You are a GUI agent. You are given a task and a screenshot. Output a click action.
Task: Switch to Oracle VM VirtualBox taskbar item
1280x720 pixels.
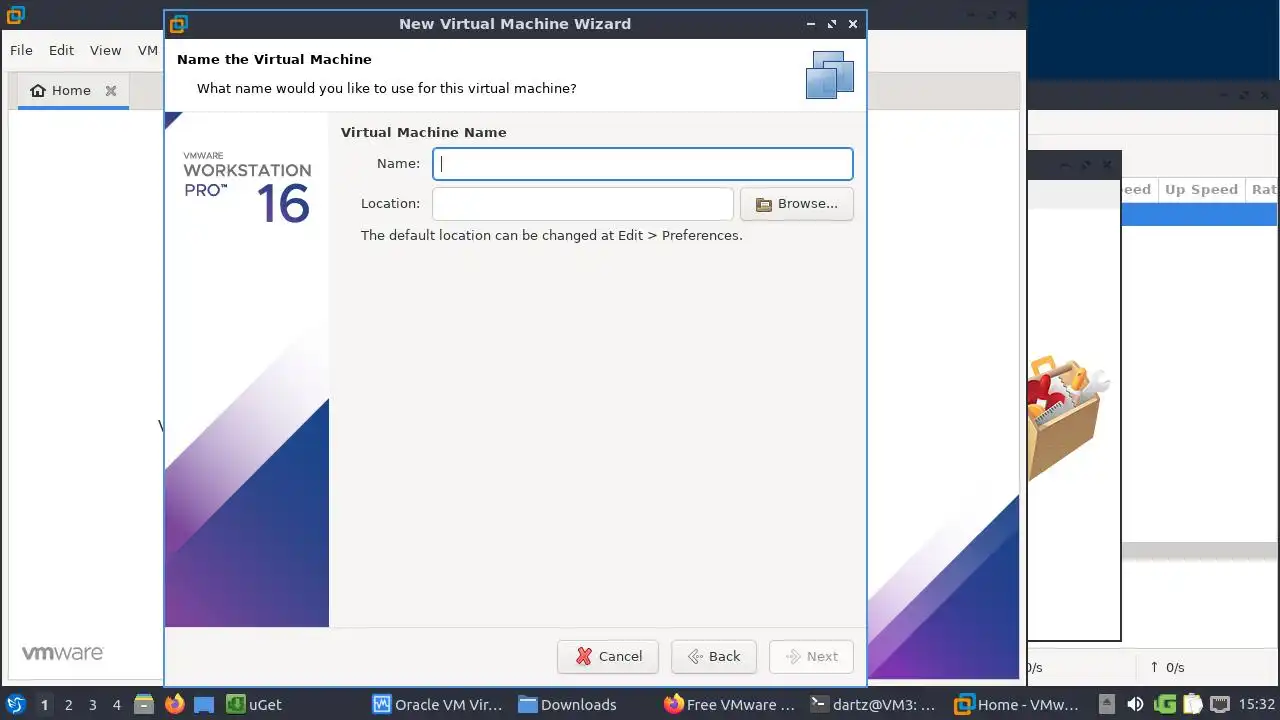pos(438,705)
